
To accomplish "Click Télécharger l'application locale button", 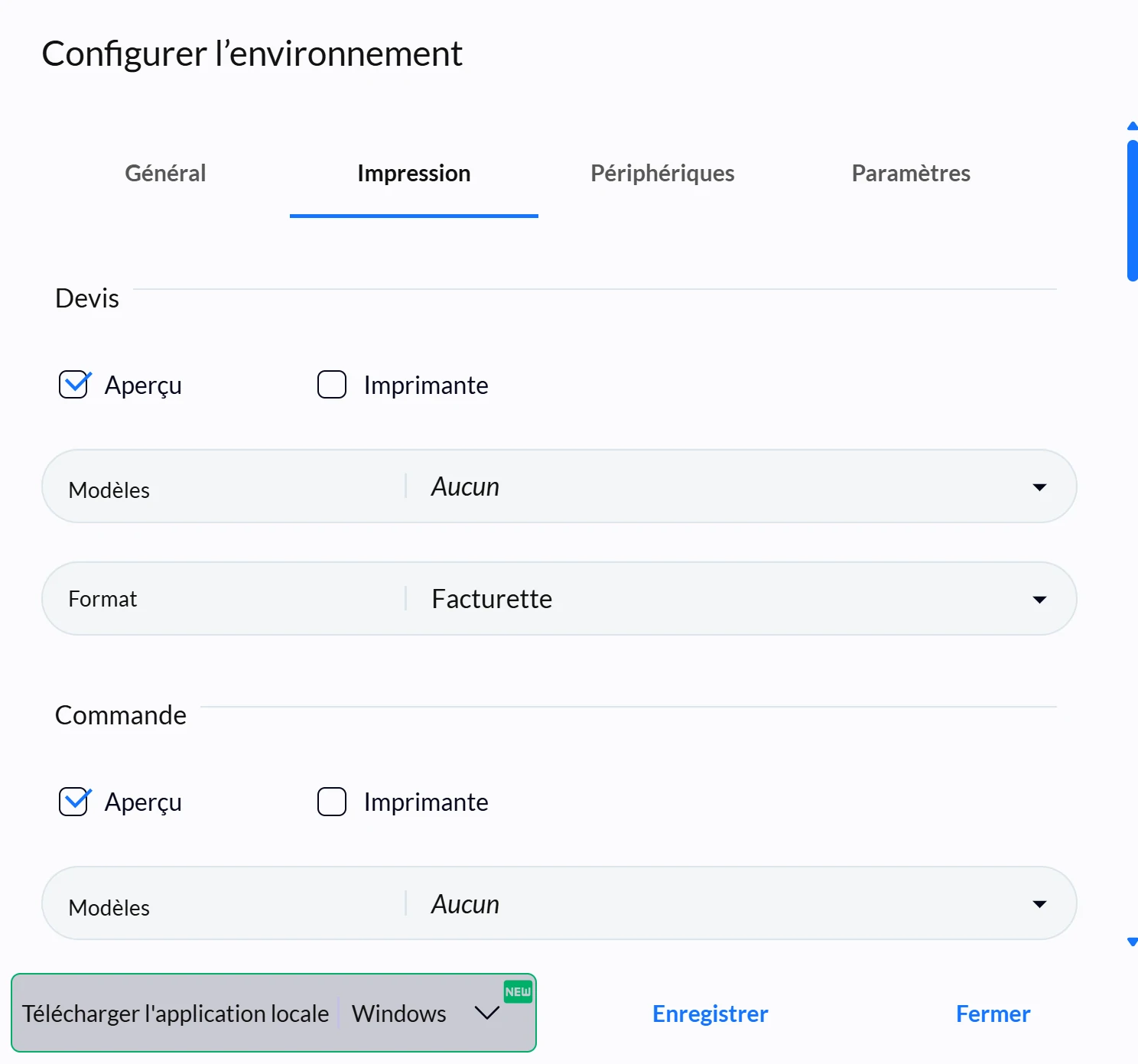I will pyautogui.click(x=175, y=1014).
